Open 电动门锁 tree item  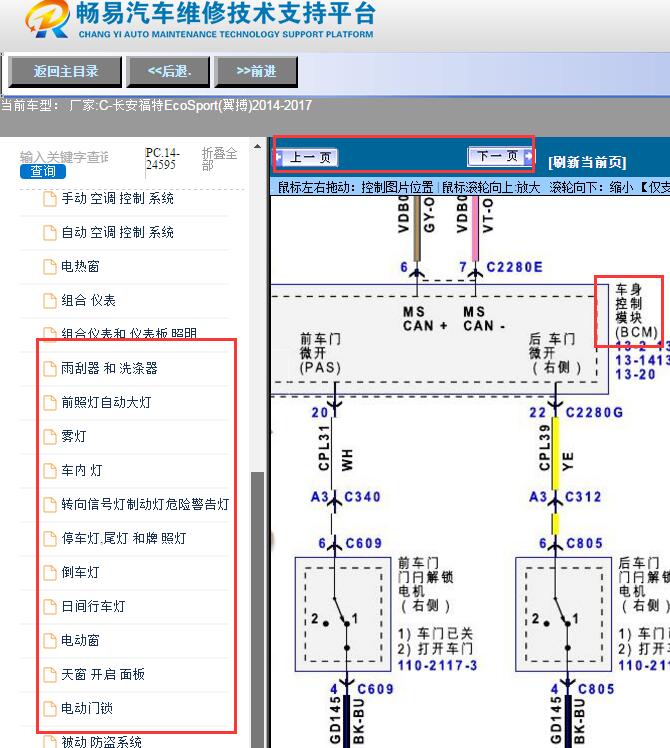tap(87, 708)
